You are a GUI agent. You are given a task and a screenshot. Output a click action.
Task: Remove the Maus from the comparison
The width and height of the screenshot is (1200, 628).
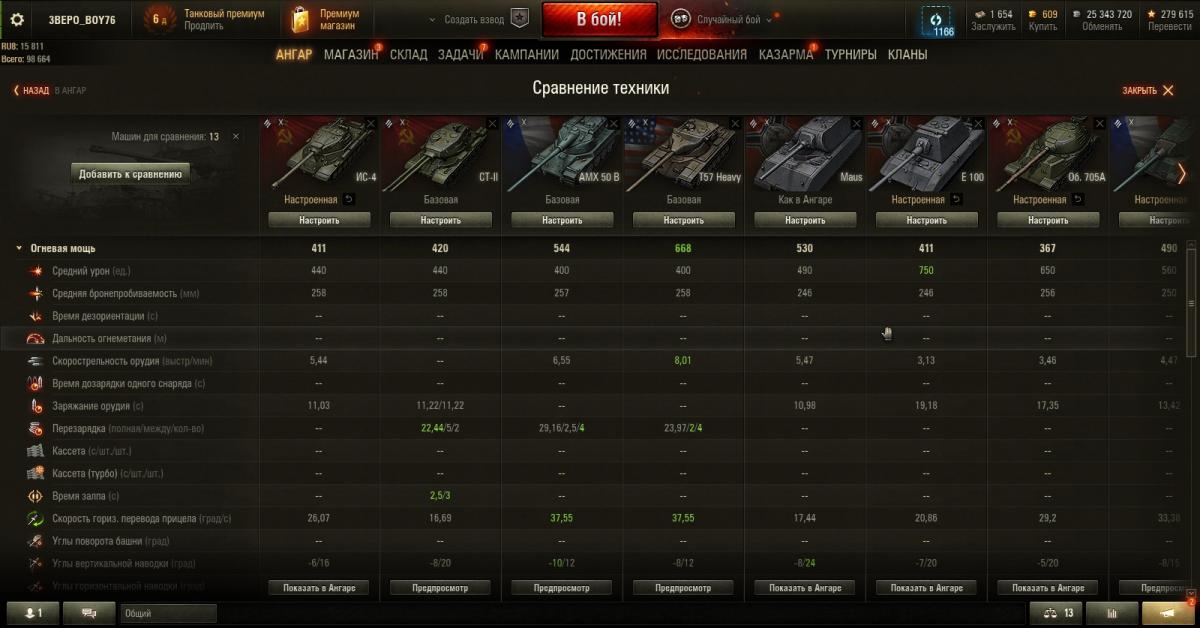[x=857, y=123]
